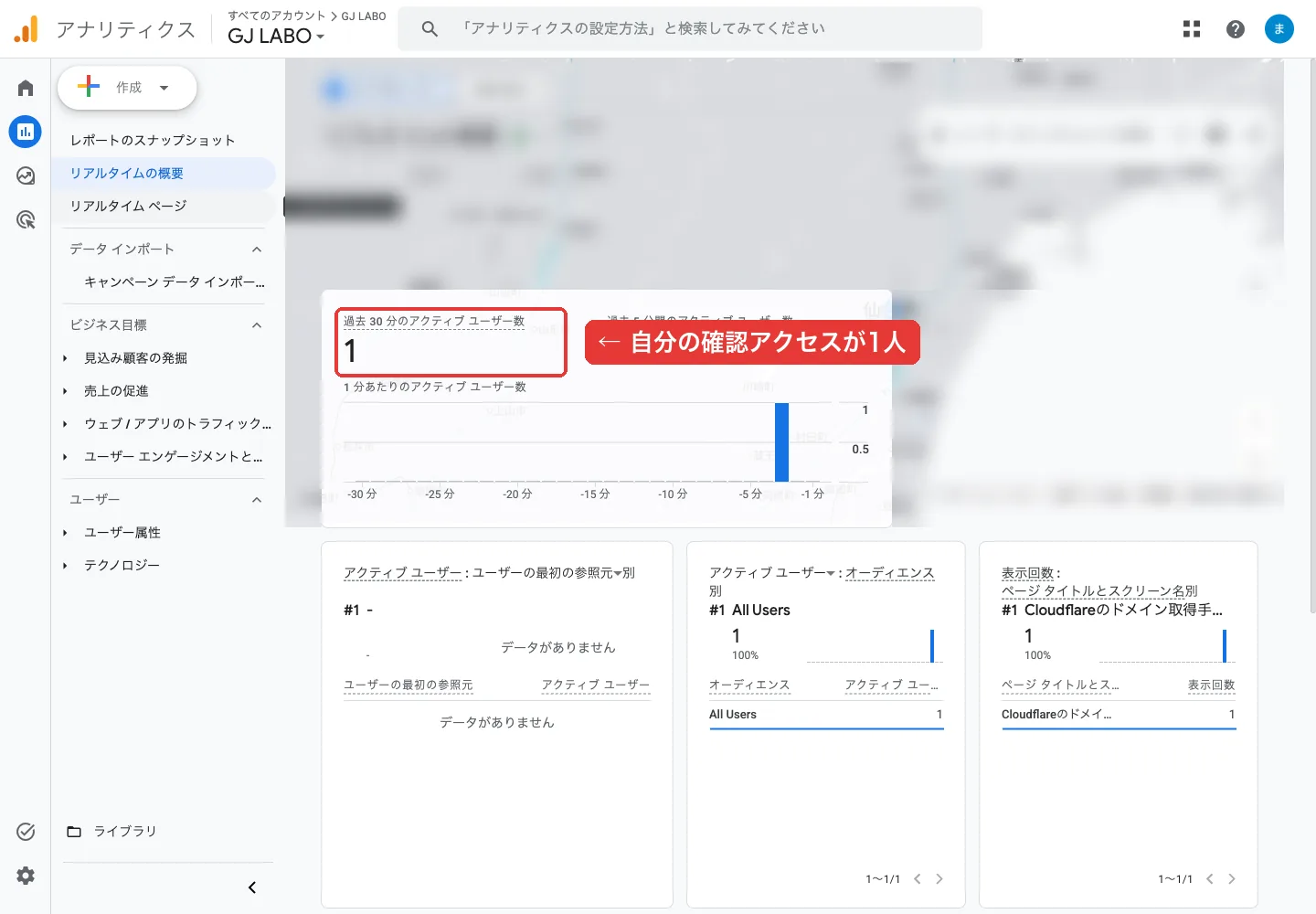1316x914 pixels.
Task: Click すべてのアカウント breadcrumb link
Action: (277, 16)
